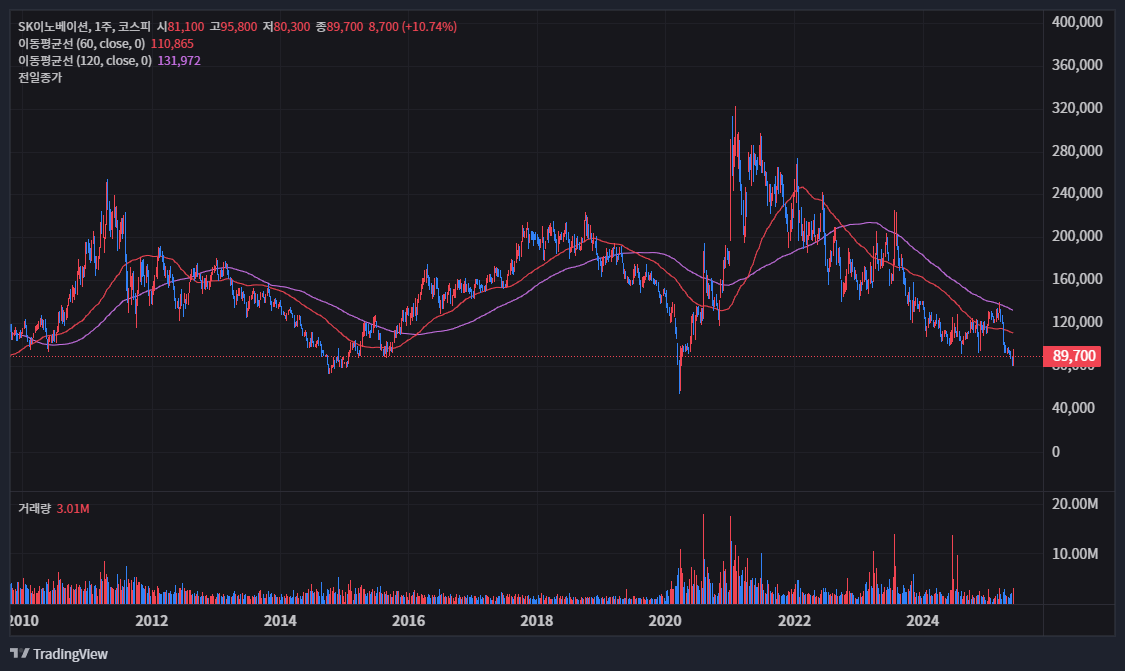Screen dimensions: 1125x671
Task: Click the open price value 81,100
Action: tap(186, 27)
